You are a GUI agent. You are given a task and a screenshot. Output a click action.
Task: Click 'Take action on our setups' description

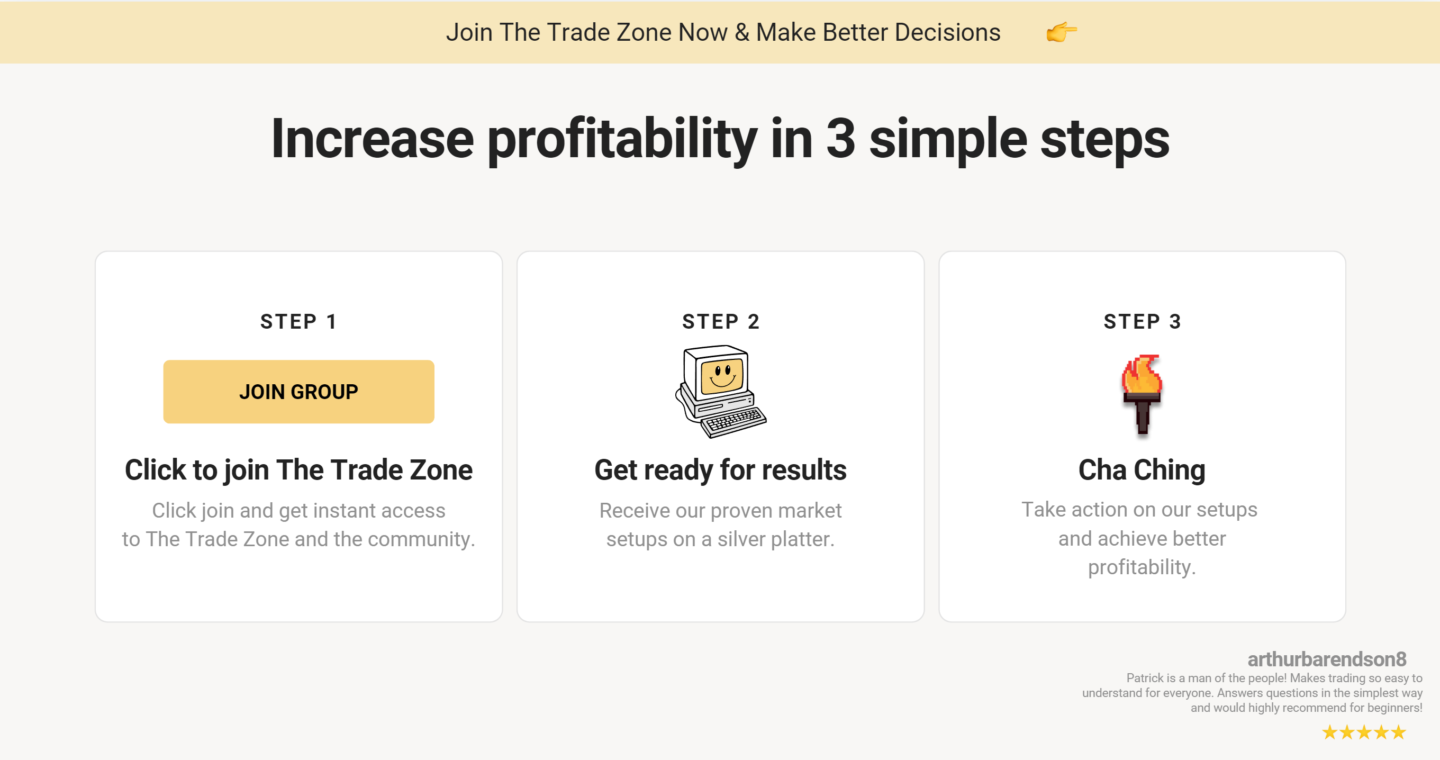1140,538
